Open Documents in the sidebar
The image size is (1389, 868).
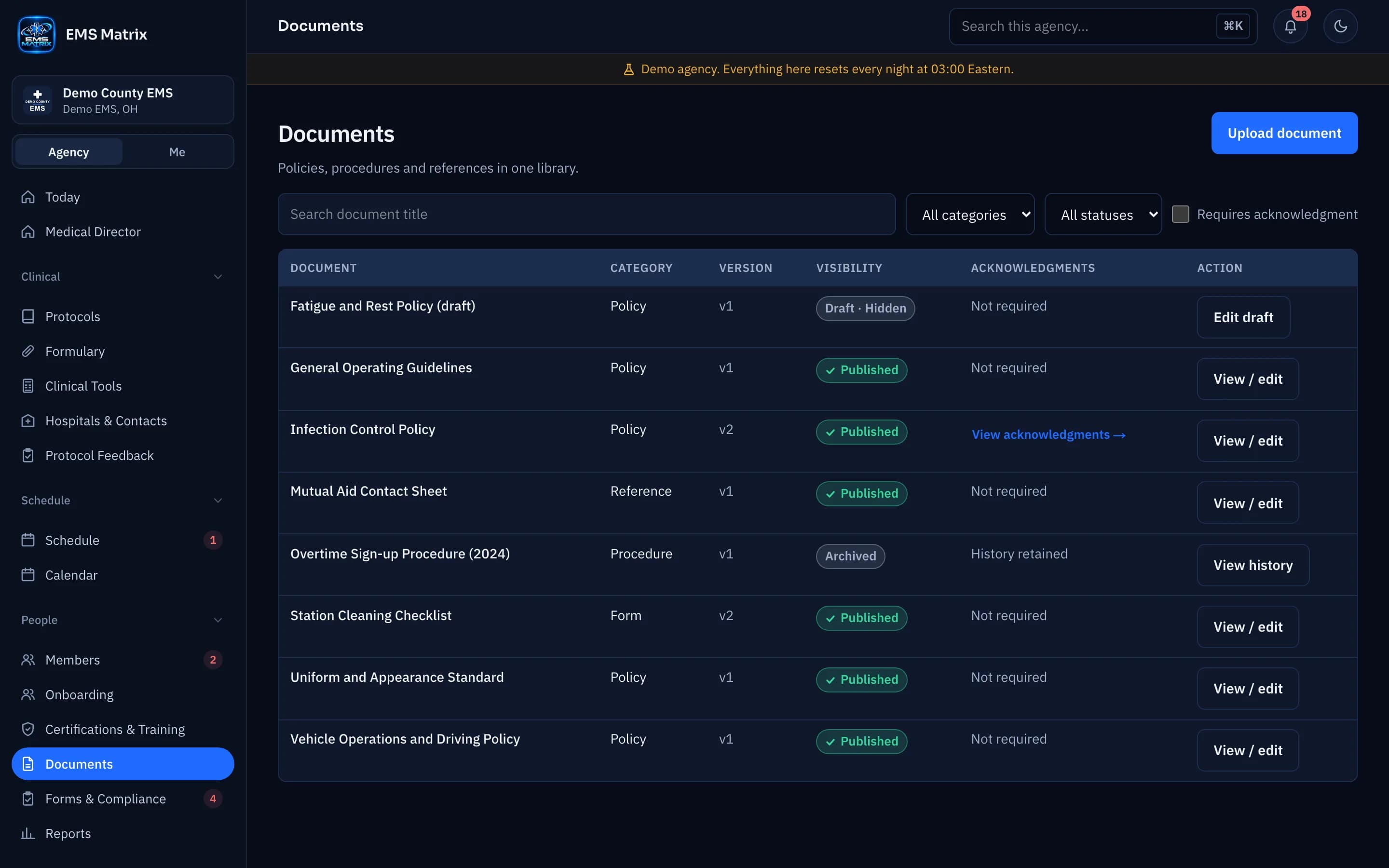point(123,764)
